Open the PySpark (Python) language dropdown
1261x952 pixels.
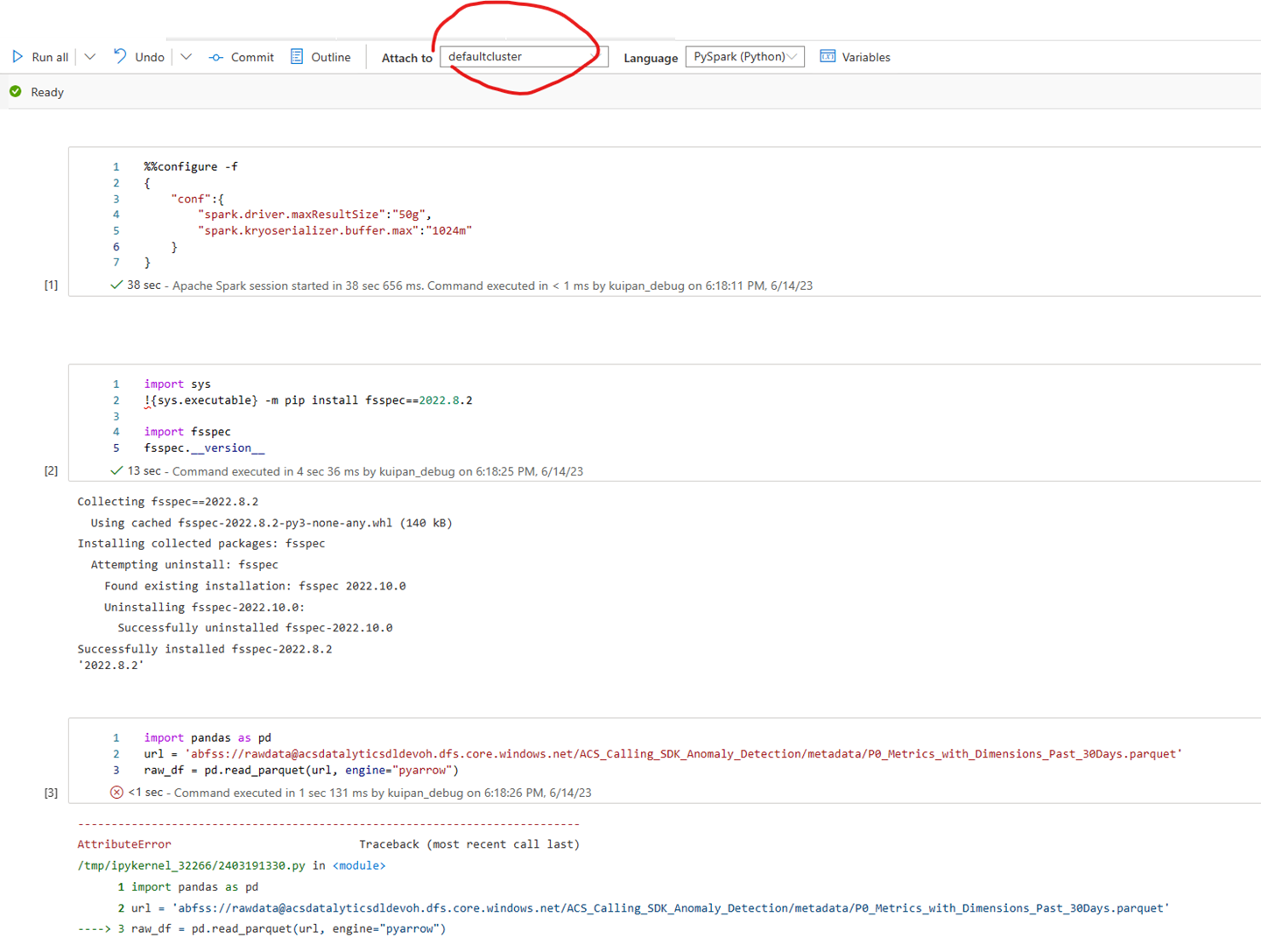click(x=744, y=56)
